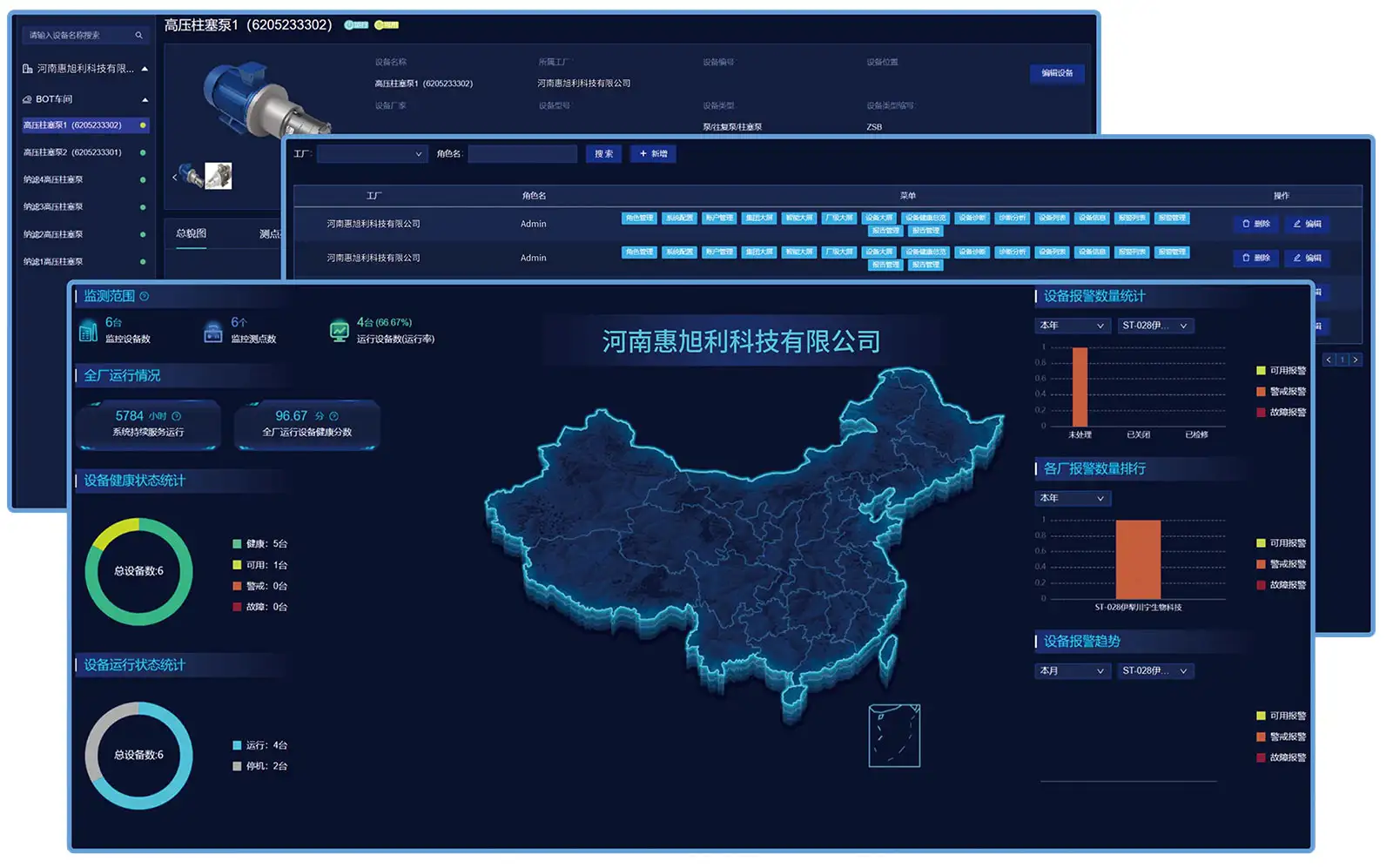Viewport: 1393px width, 868px height.
Task: Click the ST-028 orange bar in ranking chart
Action: [1138, 560]
